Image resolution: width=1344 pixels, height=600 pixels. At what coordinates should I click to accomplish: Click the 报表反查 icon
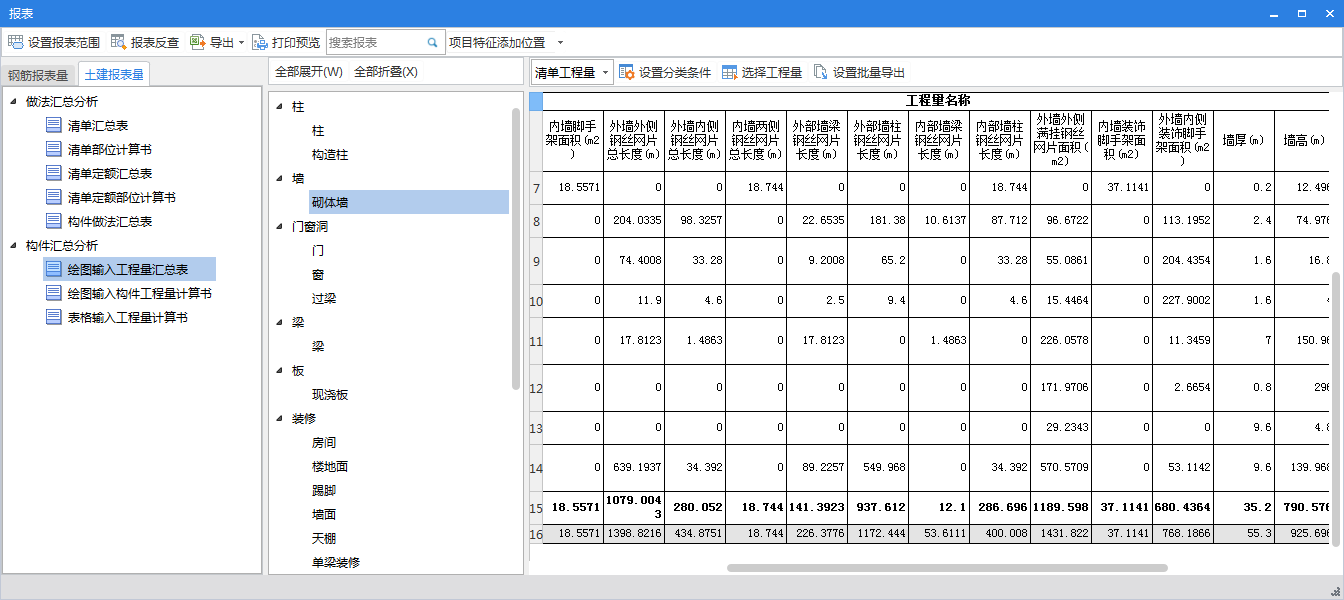click(x=118, y=42)
